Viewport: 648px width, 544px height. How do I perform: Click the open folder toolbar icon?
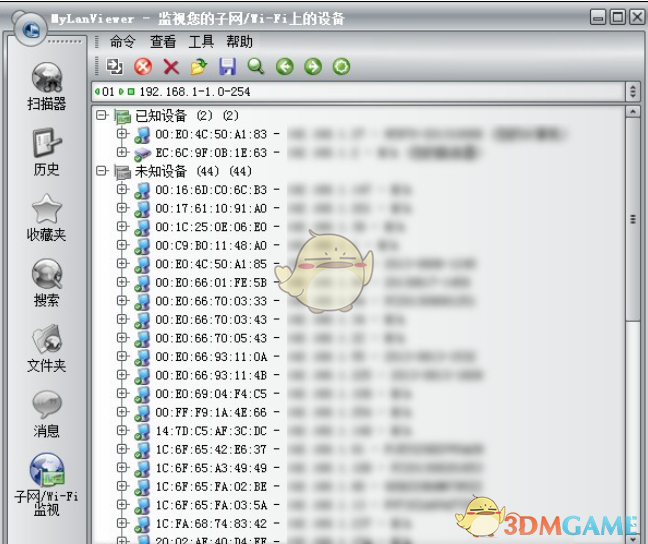tap(199, 67)
